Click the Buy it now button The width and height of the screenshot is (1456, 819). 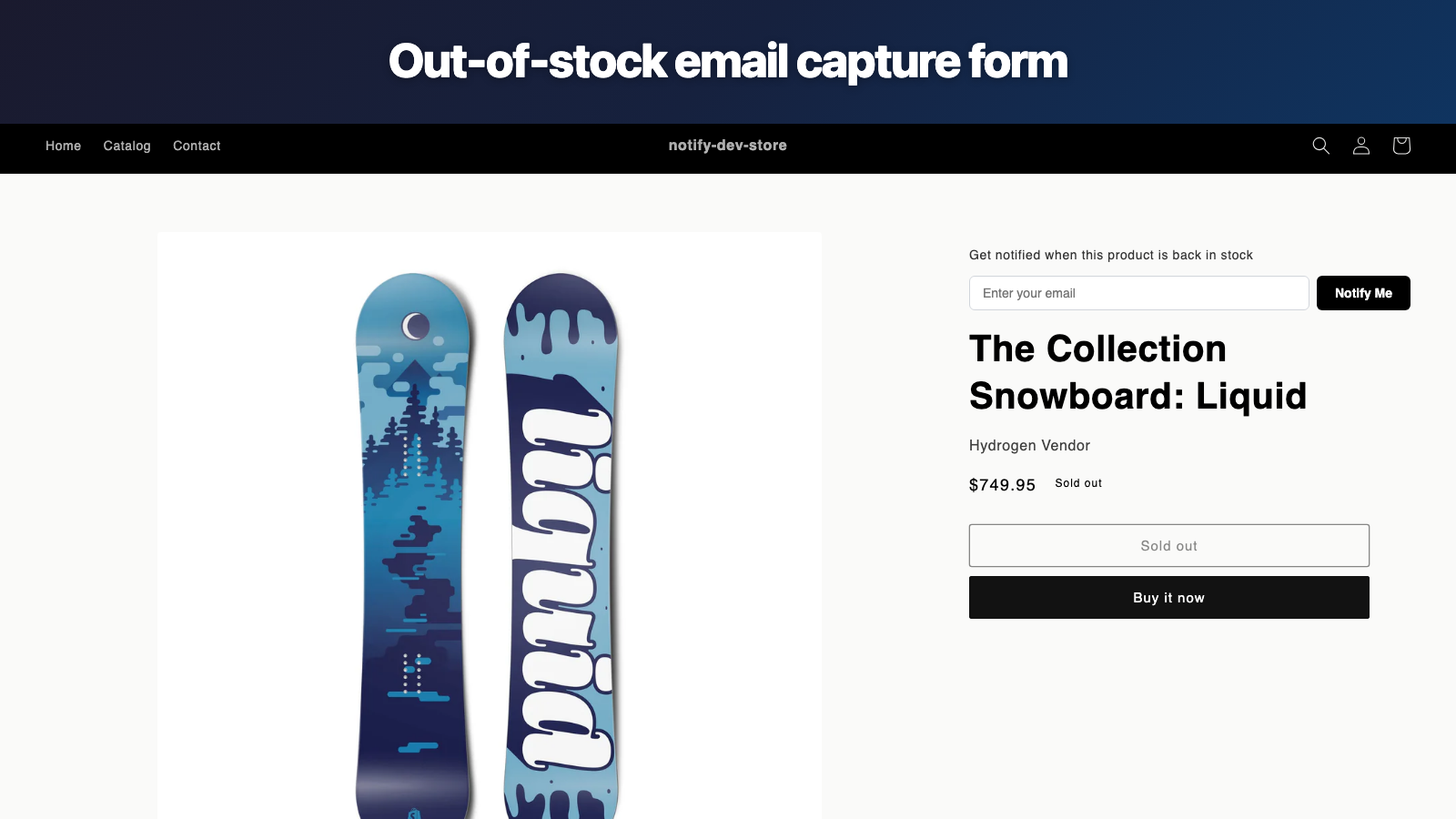point(1168,598)
